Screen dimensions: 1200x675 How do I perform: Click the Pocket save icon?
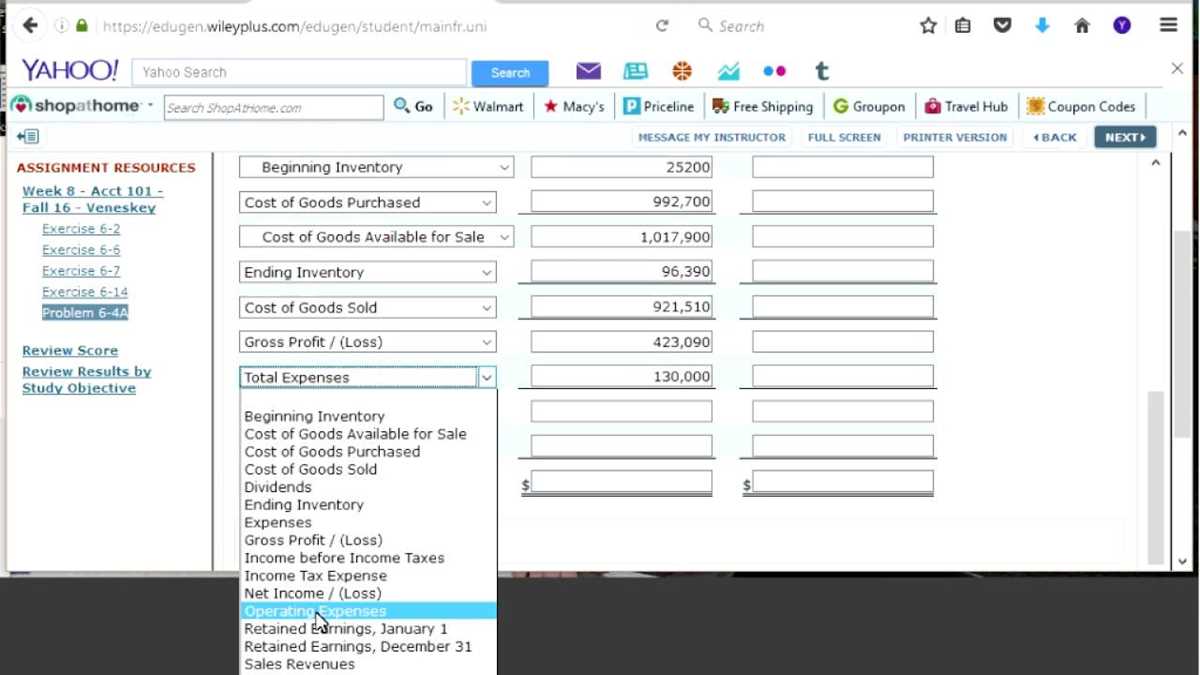pos(1002,26)
